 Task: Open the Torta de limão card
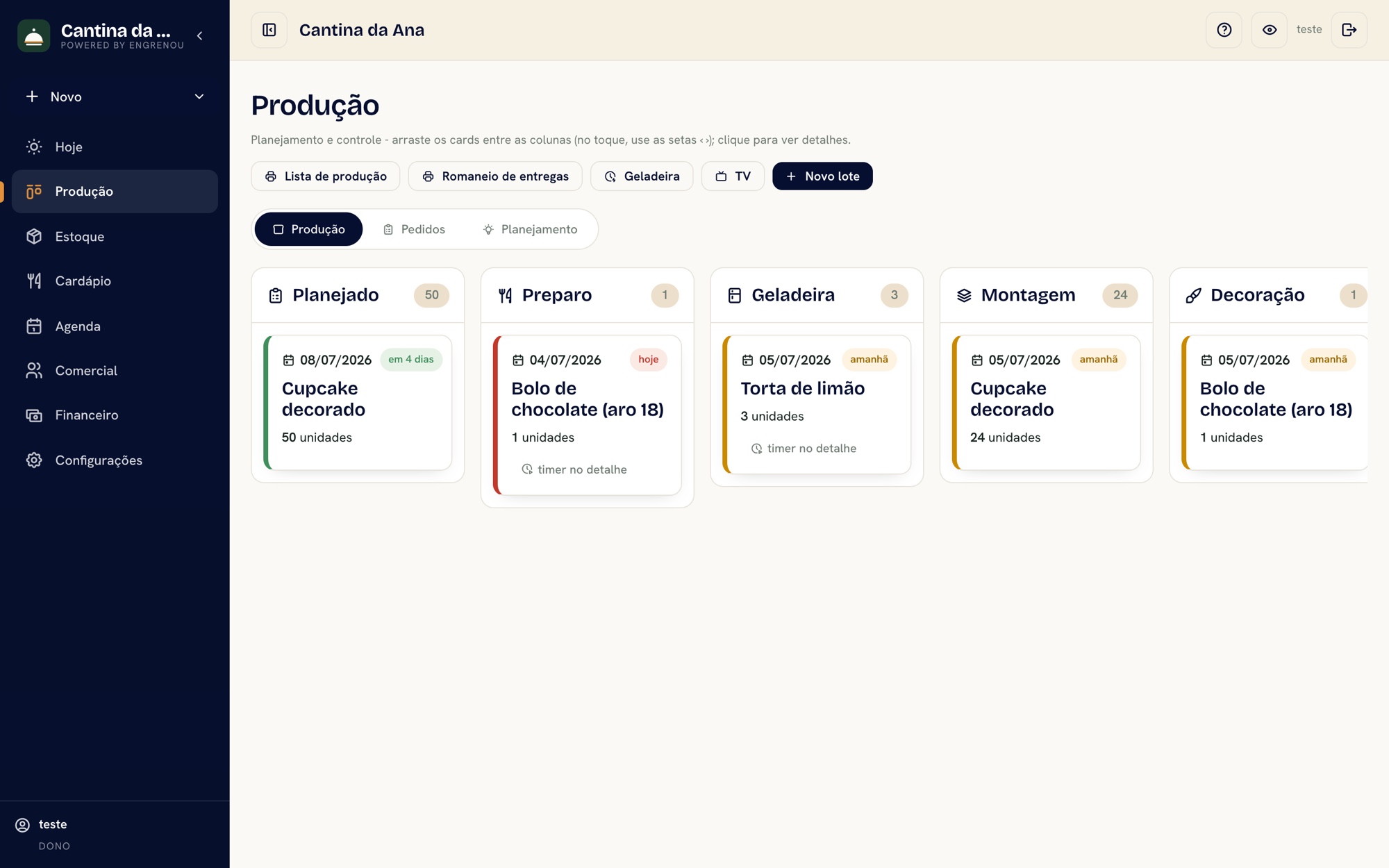(x=817, y=405)
